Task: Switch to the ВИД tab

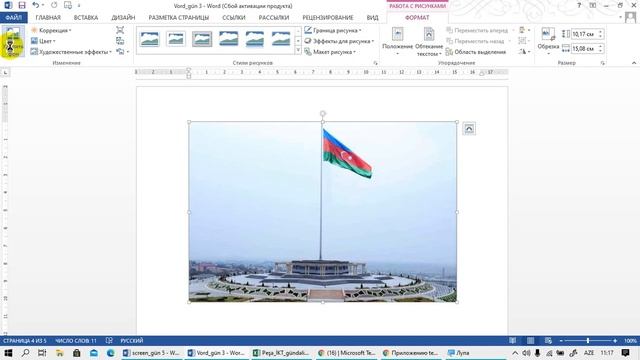Action: 372,18
